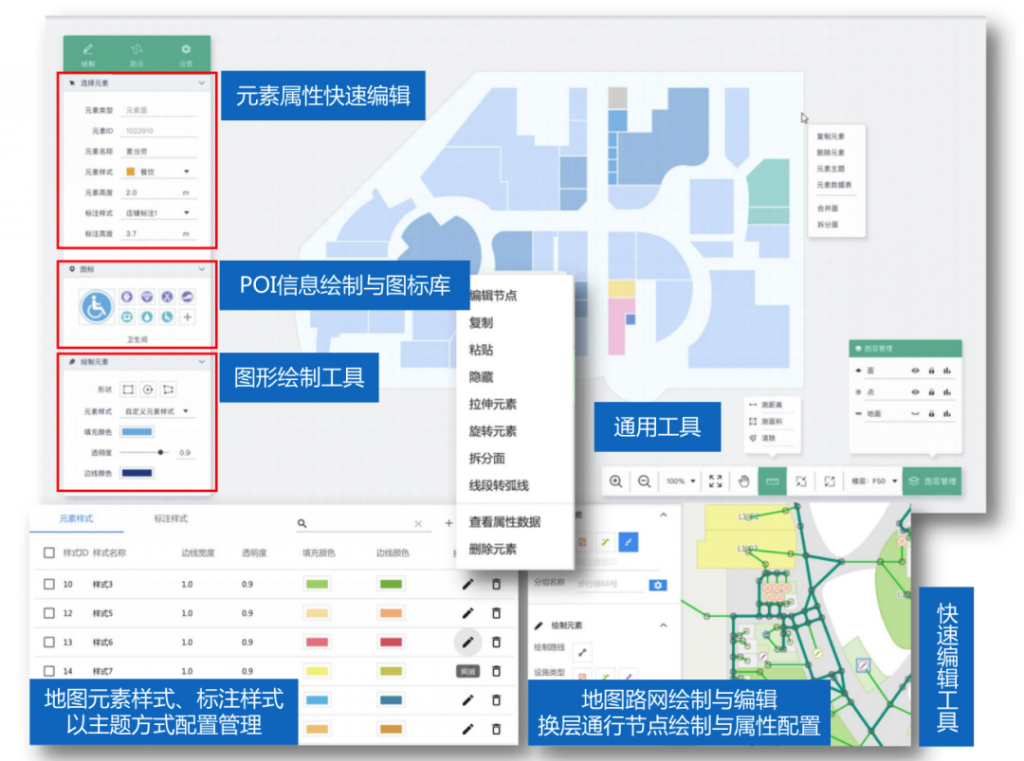This screenshot has width=1024, height=761.
Task: Click the zoom-in magnifier on bottom toolbar
Action: (x=616, y=481)
